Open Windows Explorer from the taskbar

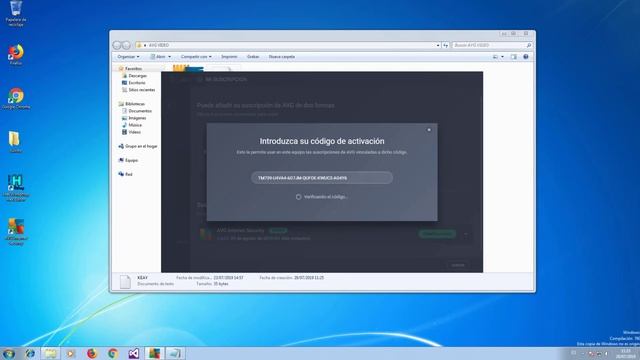(51, 353)
